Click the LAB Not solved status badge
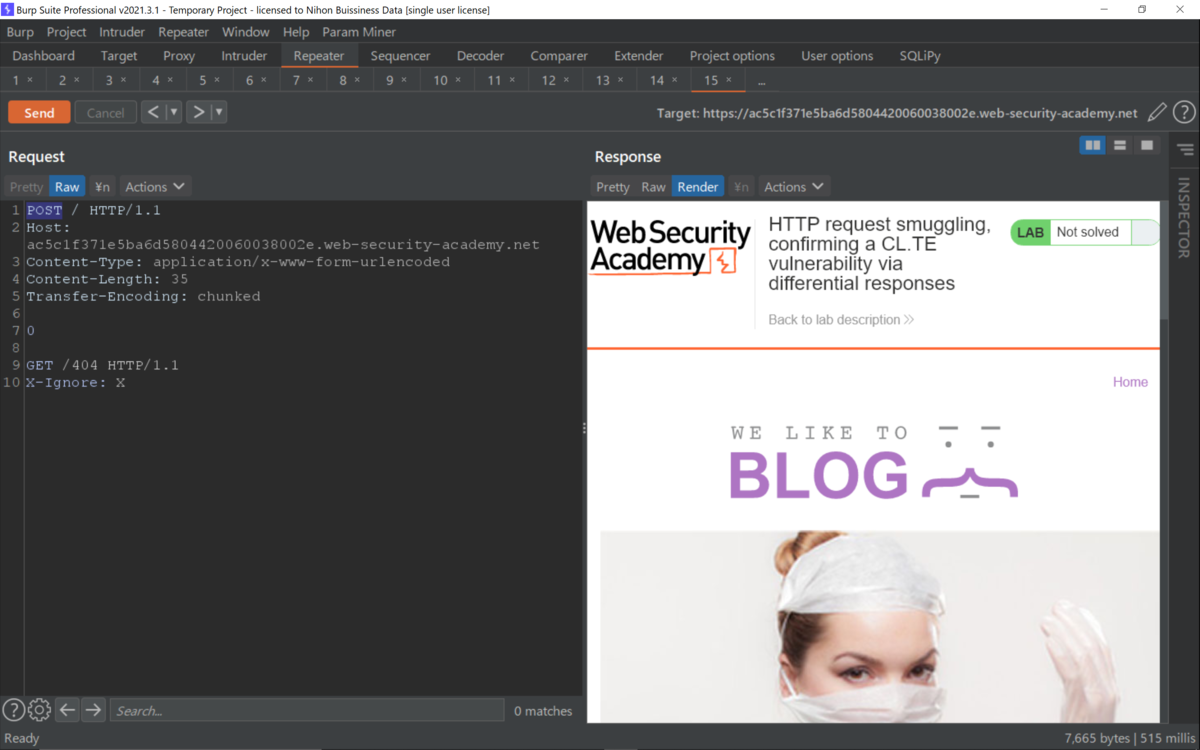 (1084, 232)
